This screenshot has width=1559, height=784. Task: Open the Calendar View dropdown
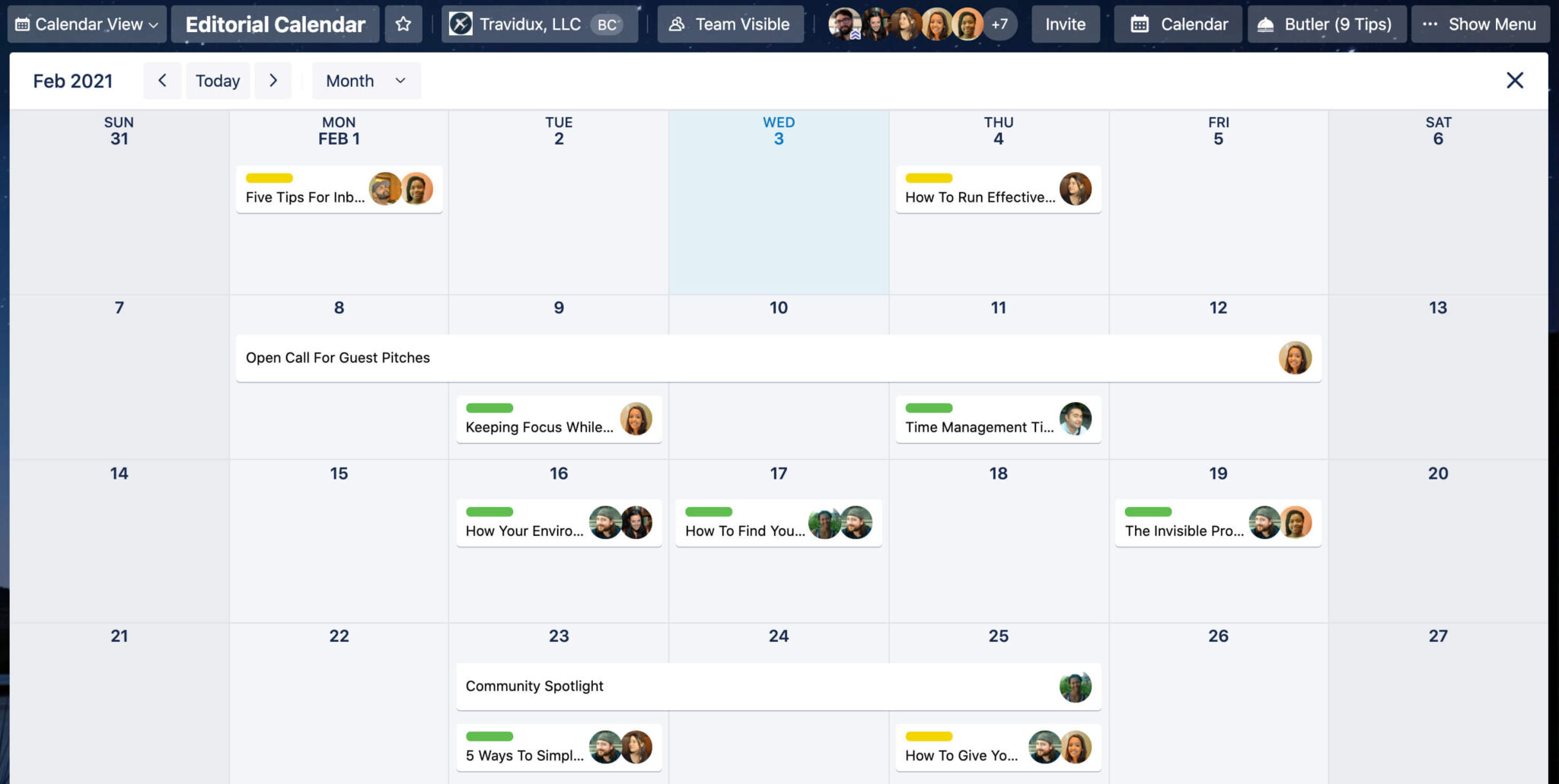(86, 24)
